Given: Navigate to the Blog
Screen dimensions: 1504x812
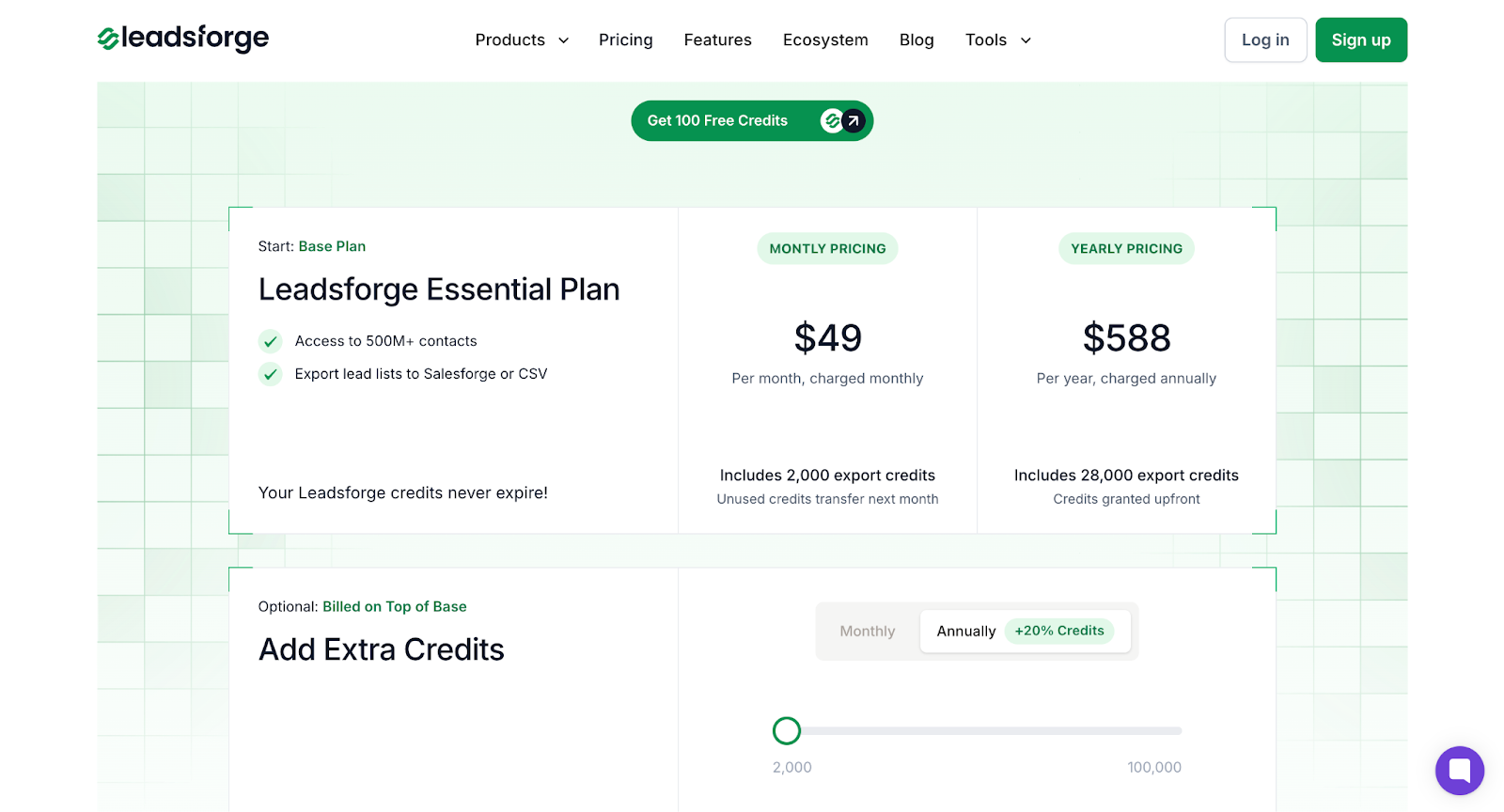Looking at the screenshot, I should tap(916, 40).
